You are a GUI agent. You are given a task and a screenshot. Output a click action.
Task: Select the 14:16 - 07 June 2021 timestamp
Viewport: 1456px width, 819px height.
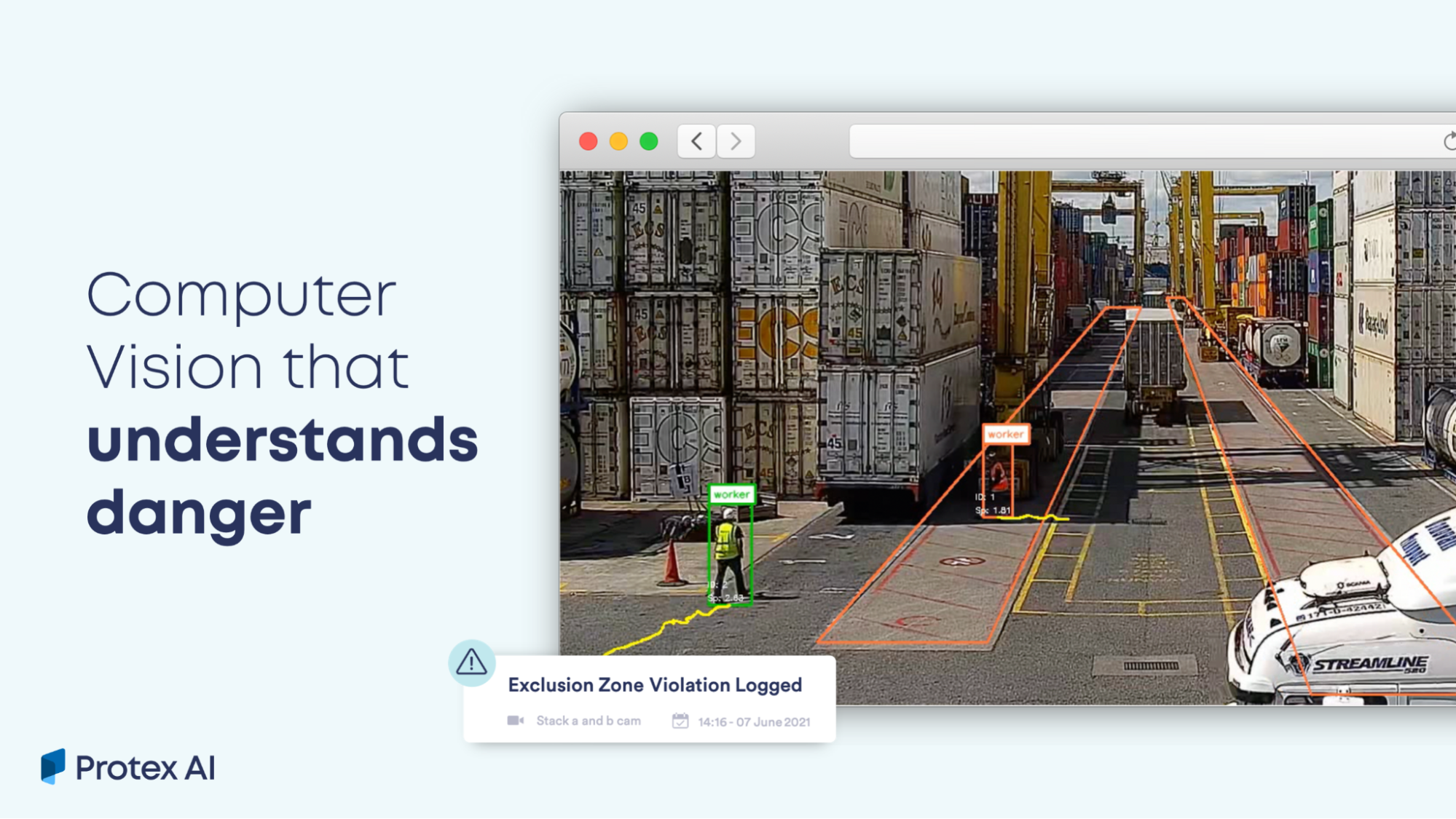(x=753, y=721)
